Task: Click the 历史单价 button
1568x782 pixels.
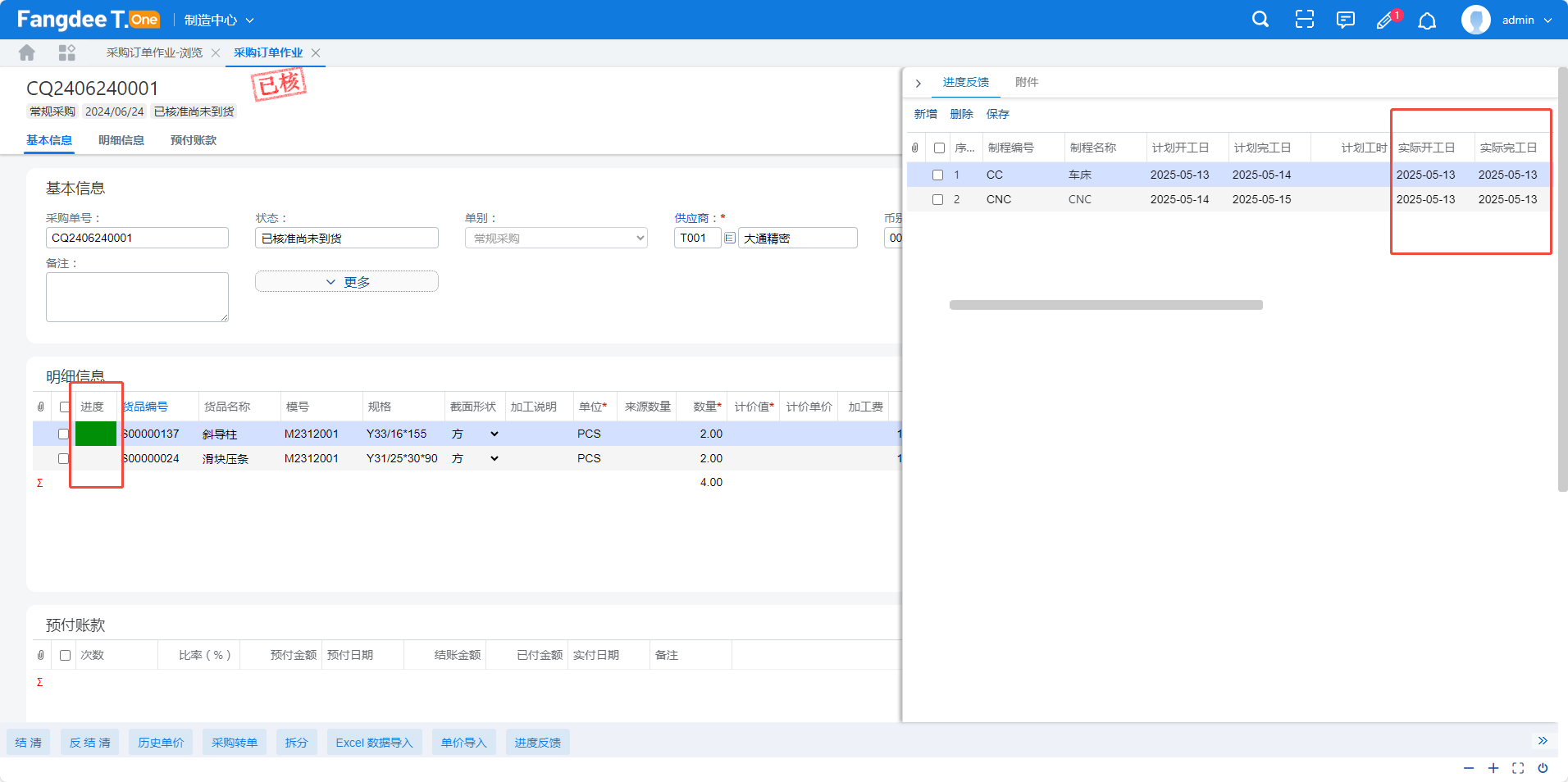Action: 162,743
